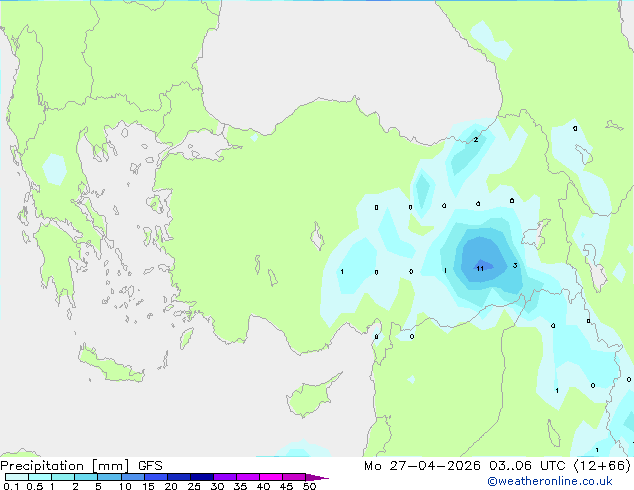Viewport: 634px width, 490px height.
Task: Click the dark navy 25 mm legend swatch
Action: (x=202, y=477)
